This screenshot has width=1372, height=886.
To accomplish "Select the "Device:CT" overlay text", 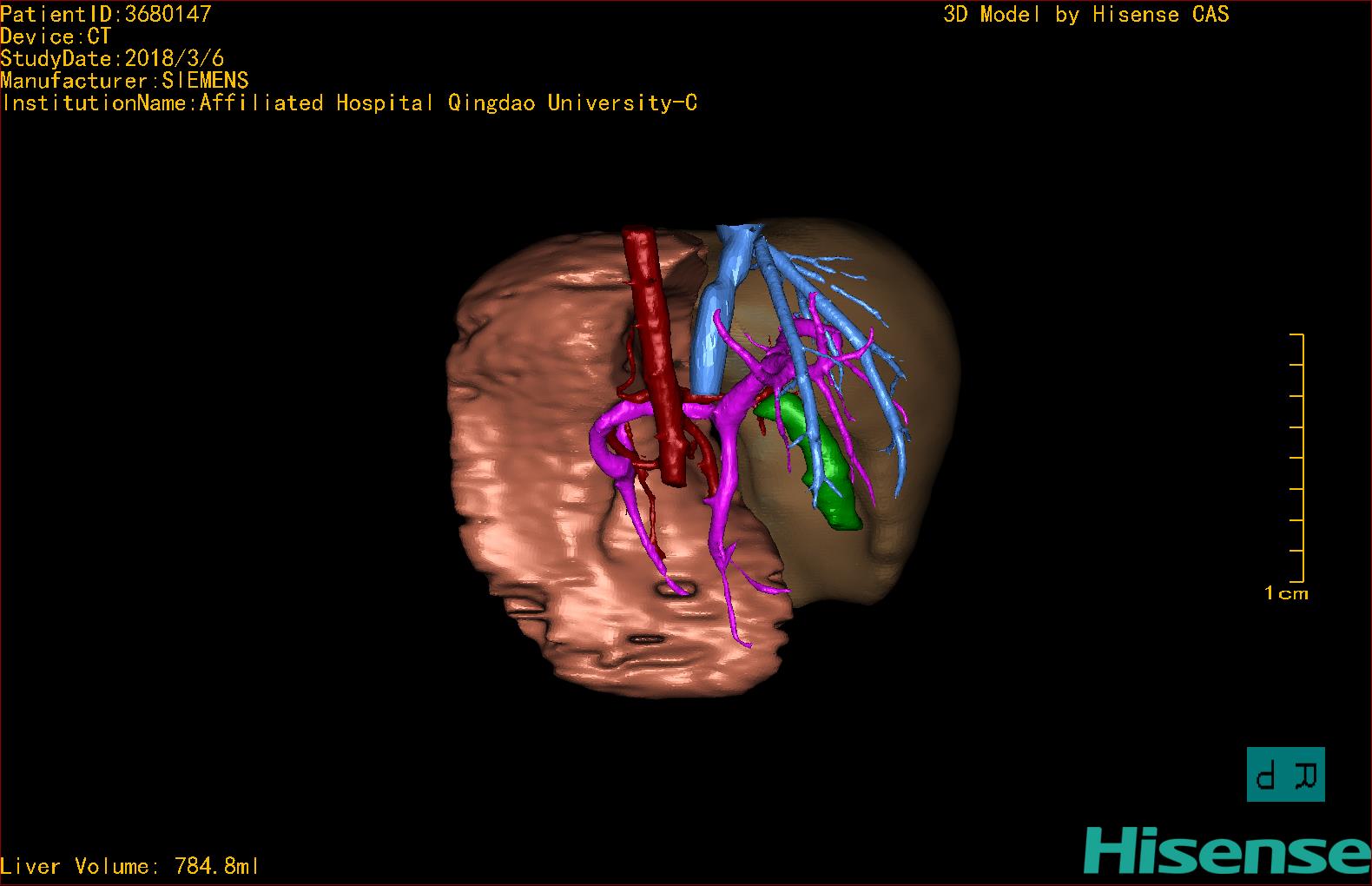I will [x=56, y=36].
